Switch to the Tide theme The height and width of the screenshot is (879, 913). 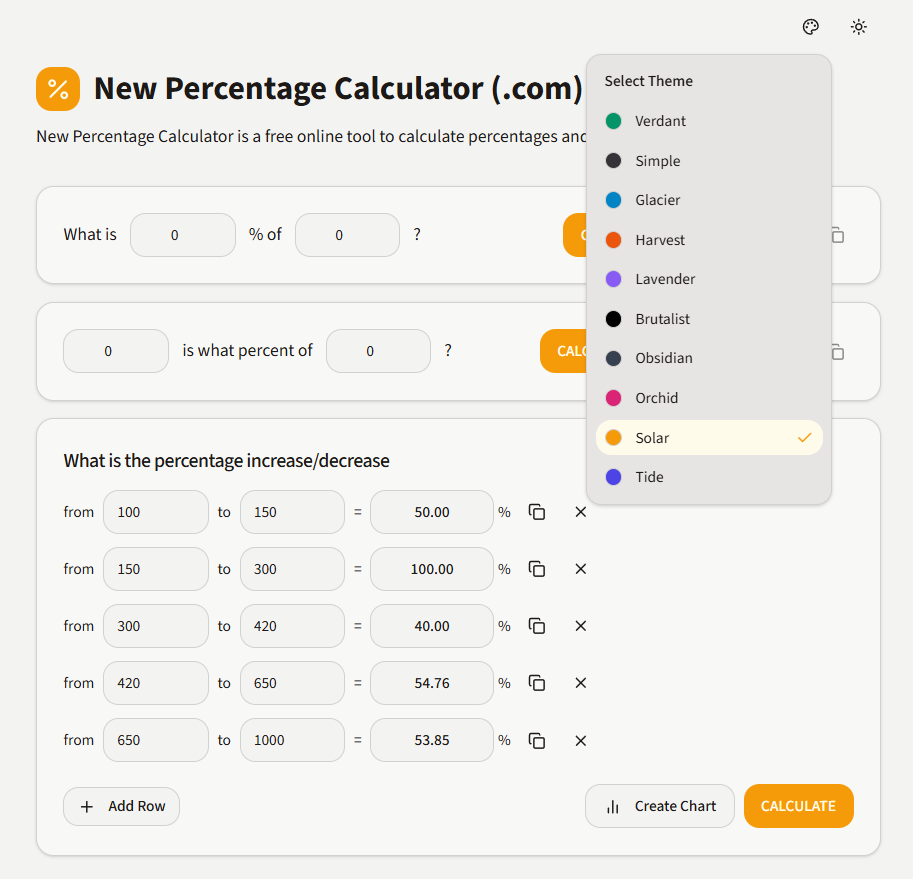coord(649,477)
